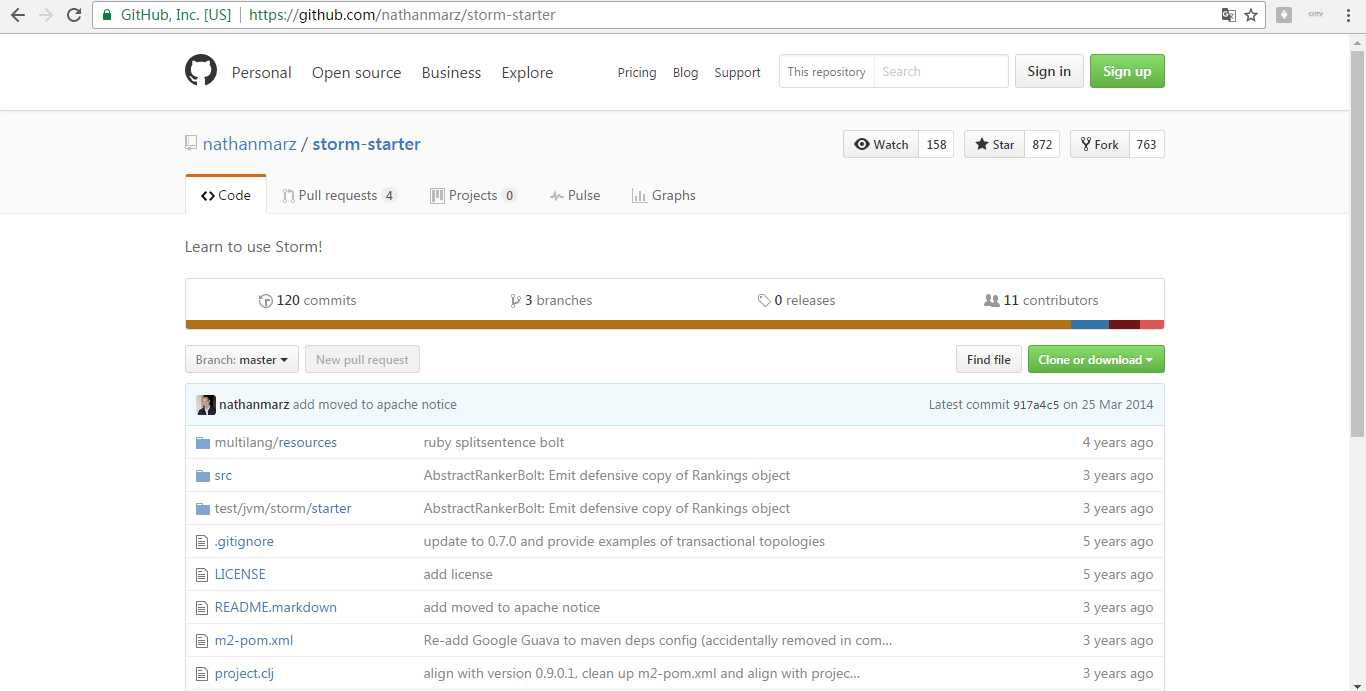Switch to the Code tab
1366x691 pixels.
[x=226, y=195]
